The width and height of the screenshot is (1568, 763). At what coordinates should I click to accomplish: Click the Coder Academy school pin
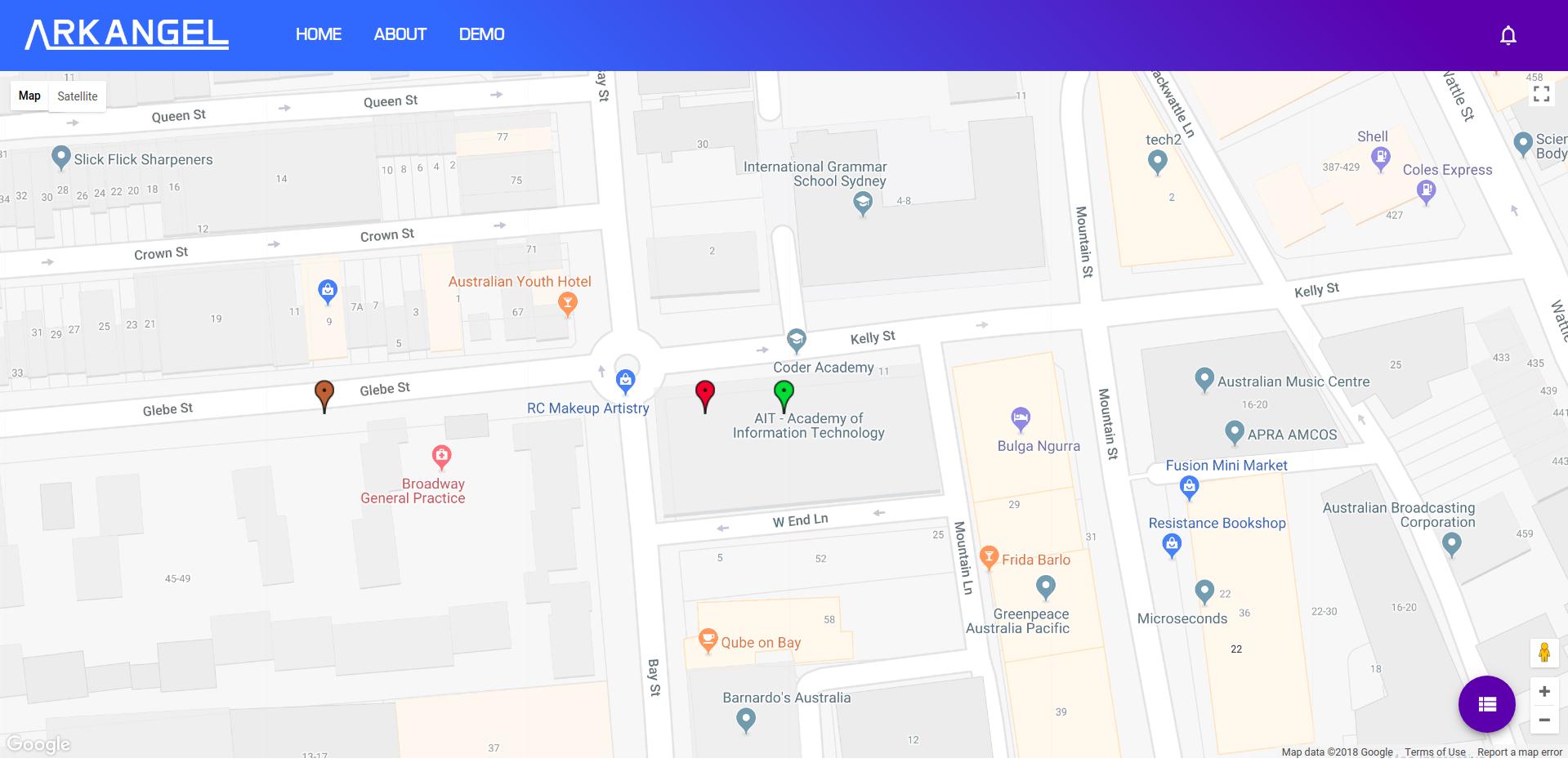(796, 341)
